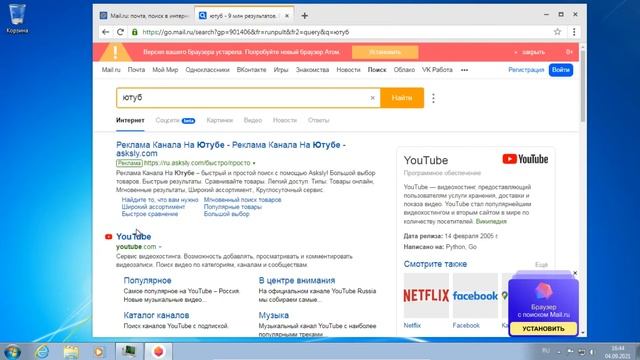Screen dimensions: 640x360
Task: Click the red YouTube favicon beside result
Action: [x=108, y=237]
